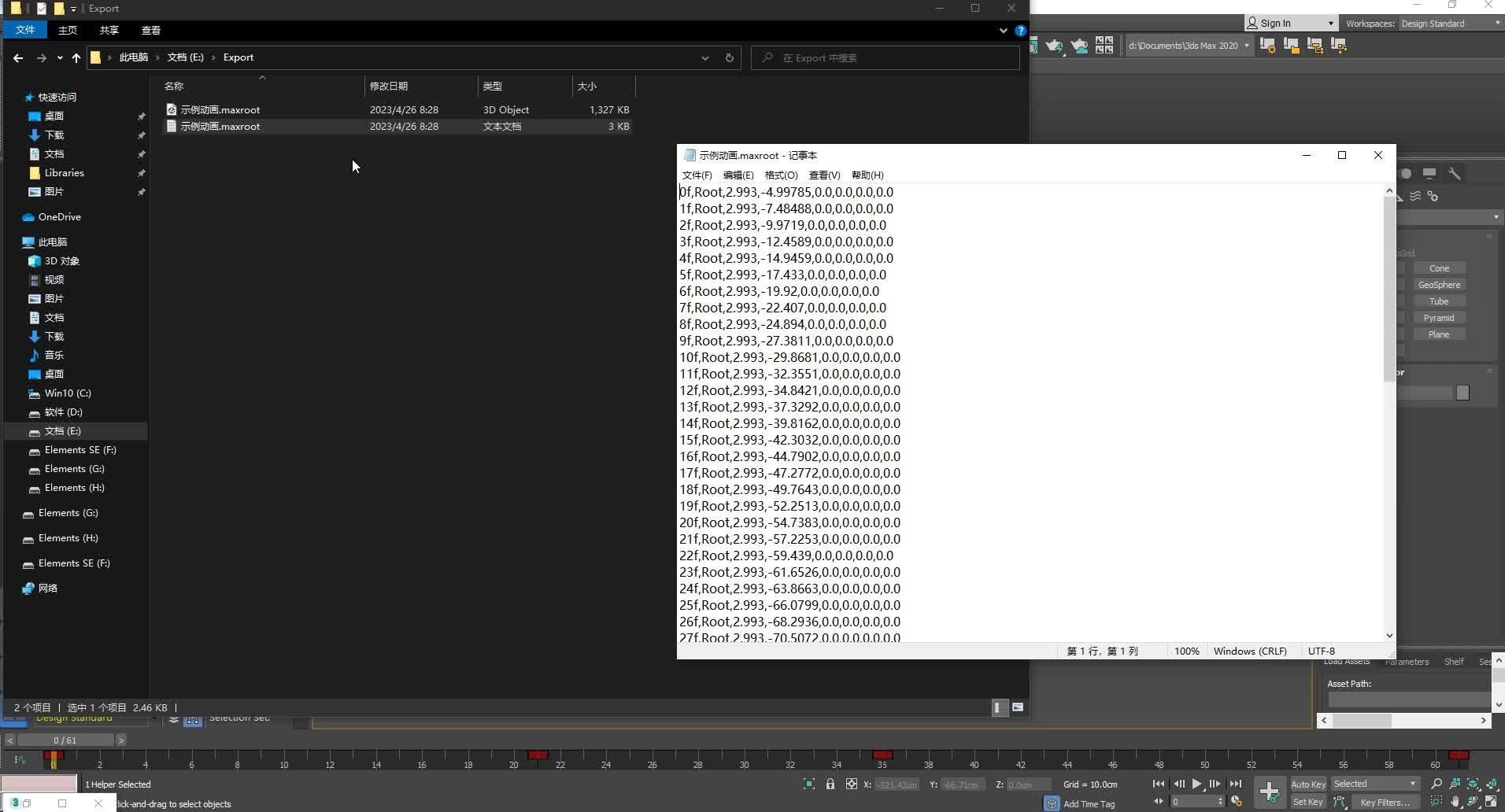Select the Space Warps wave icon

tap(1415, 196)
